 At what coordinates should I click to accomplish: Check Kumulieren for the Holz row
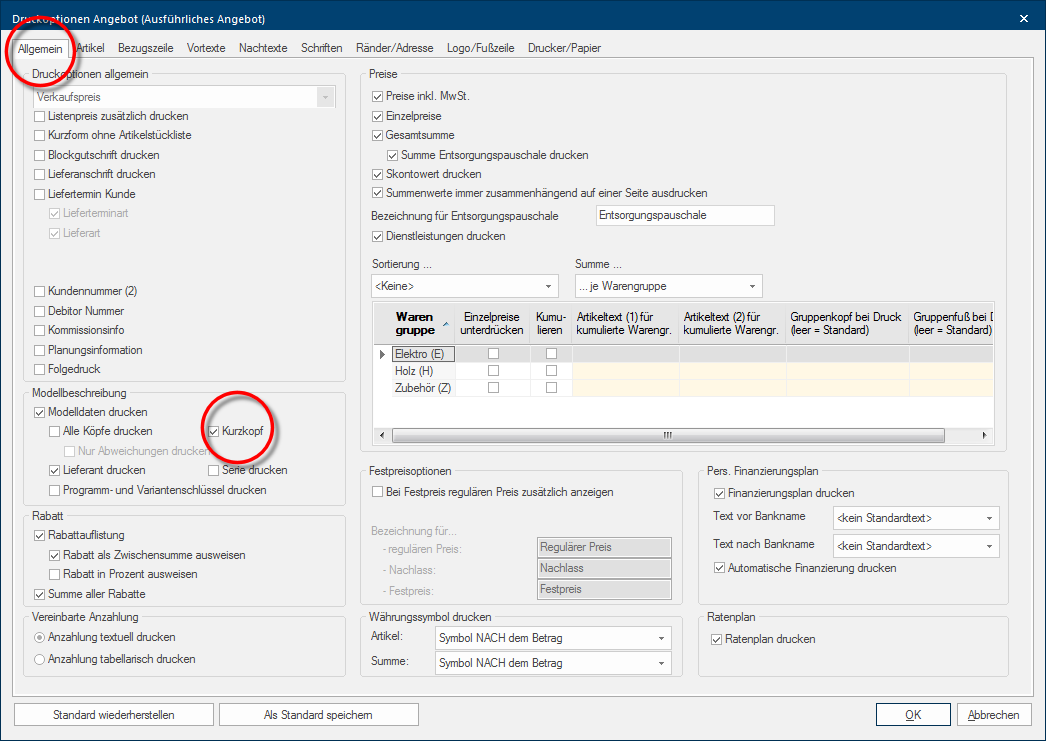click(551, 371)
